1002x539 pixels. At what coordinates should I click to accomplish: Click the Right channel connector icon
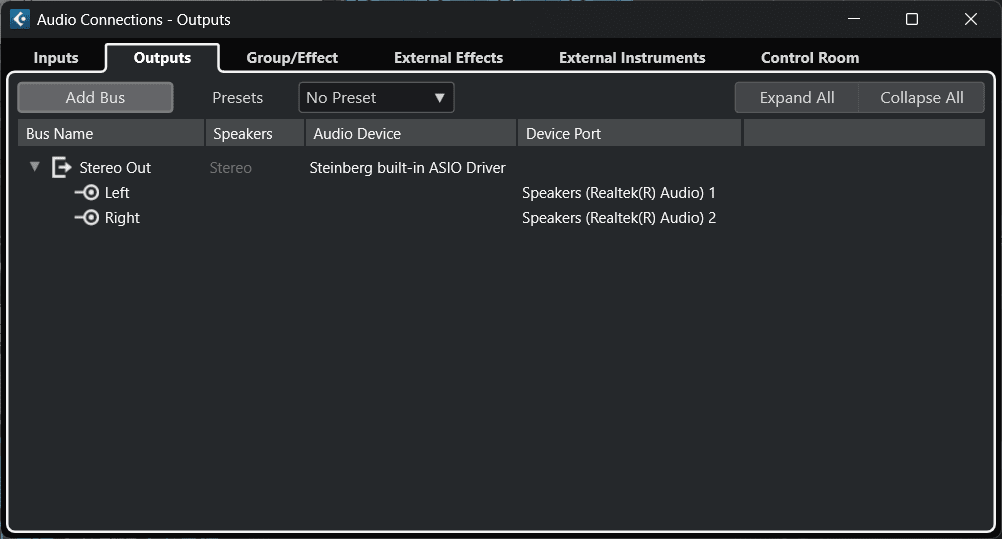pos(88,218)
